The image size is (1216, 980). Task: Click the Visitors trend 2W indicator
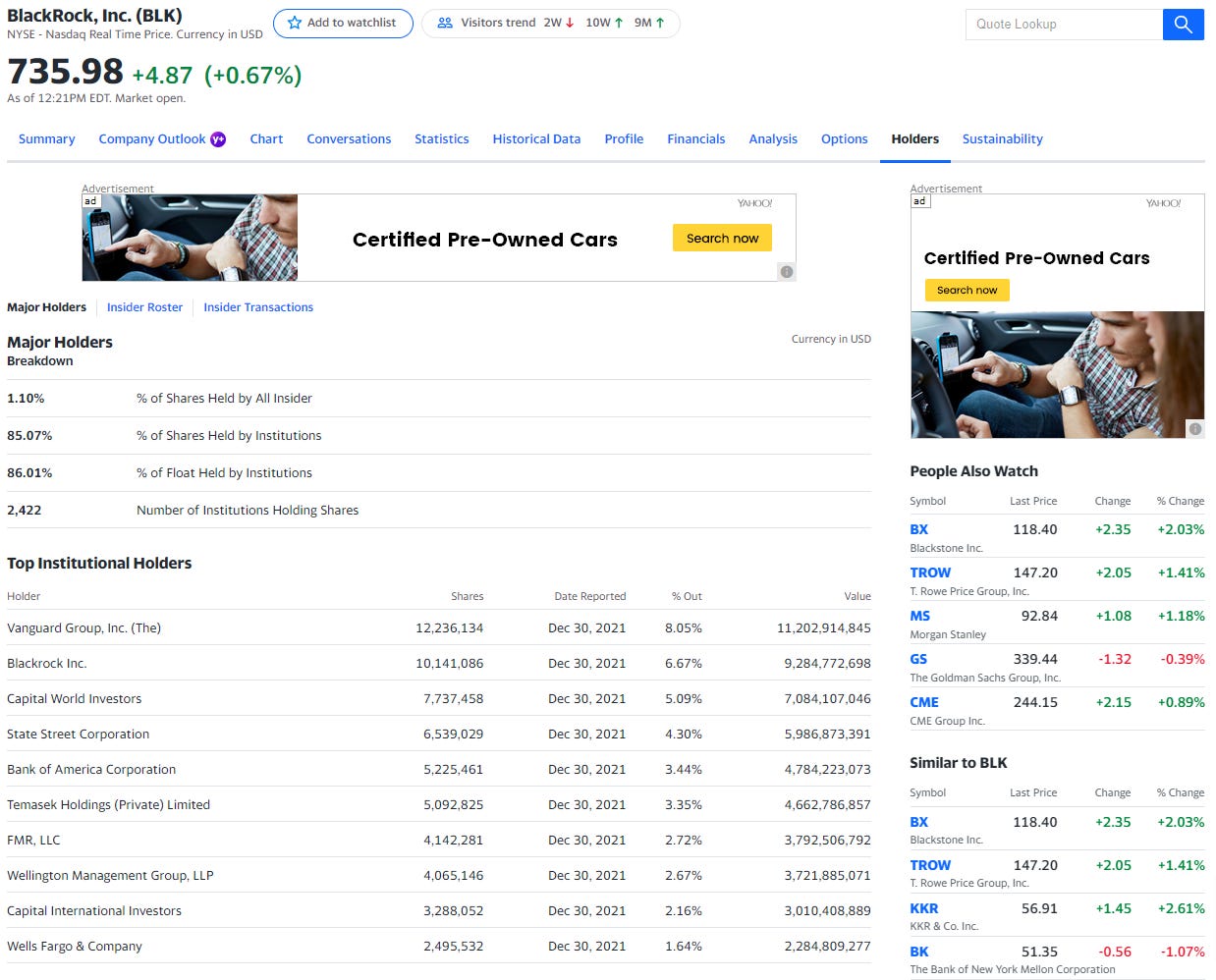[x=559, y=23]
